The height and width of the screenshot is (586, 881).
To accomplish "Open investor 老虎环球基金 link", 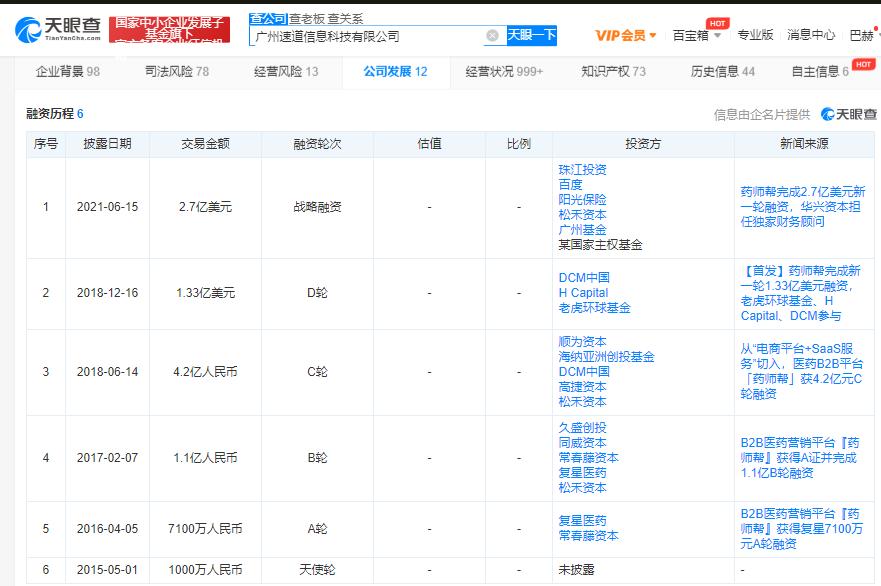I will pos(594,308).
